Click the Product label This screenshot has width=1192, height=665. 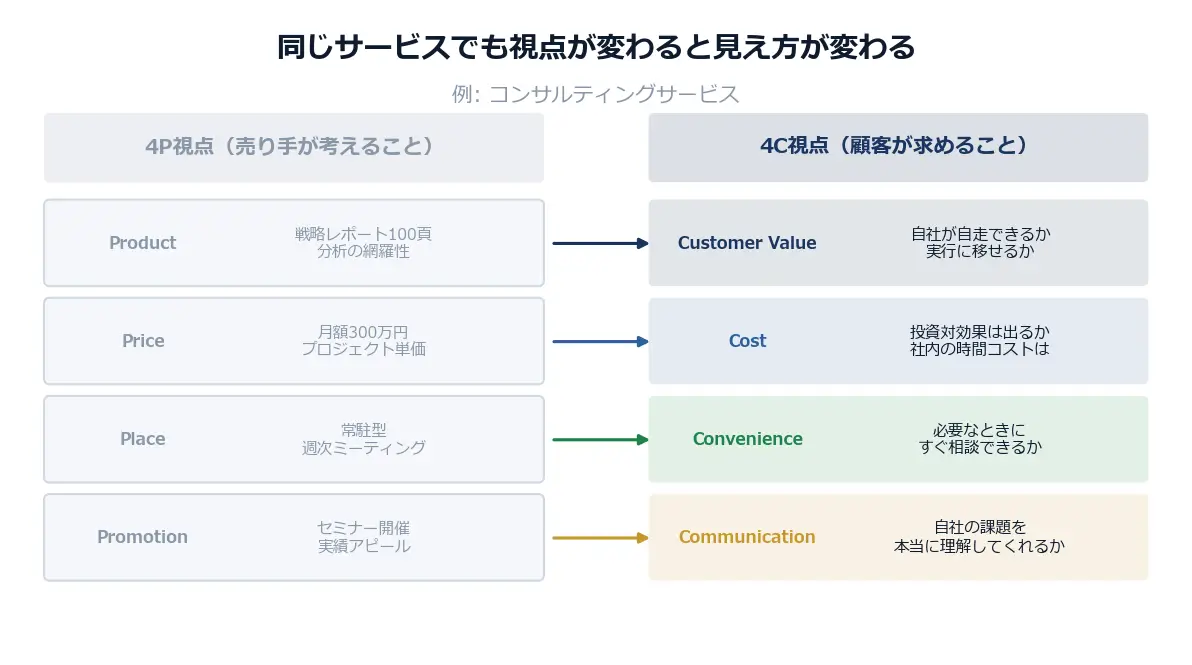[142, 243]
